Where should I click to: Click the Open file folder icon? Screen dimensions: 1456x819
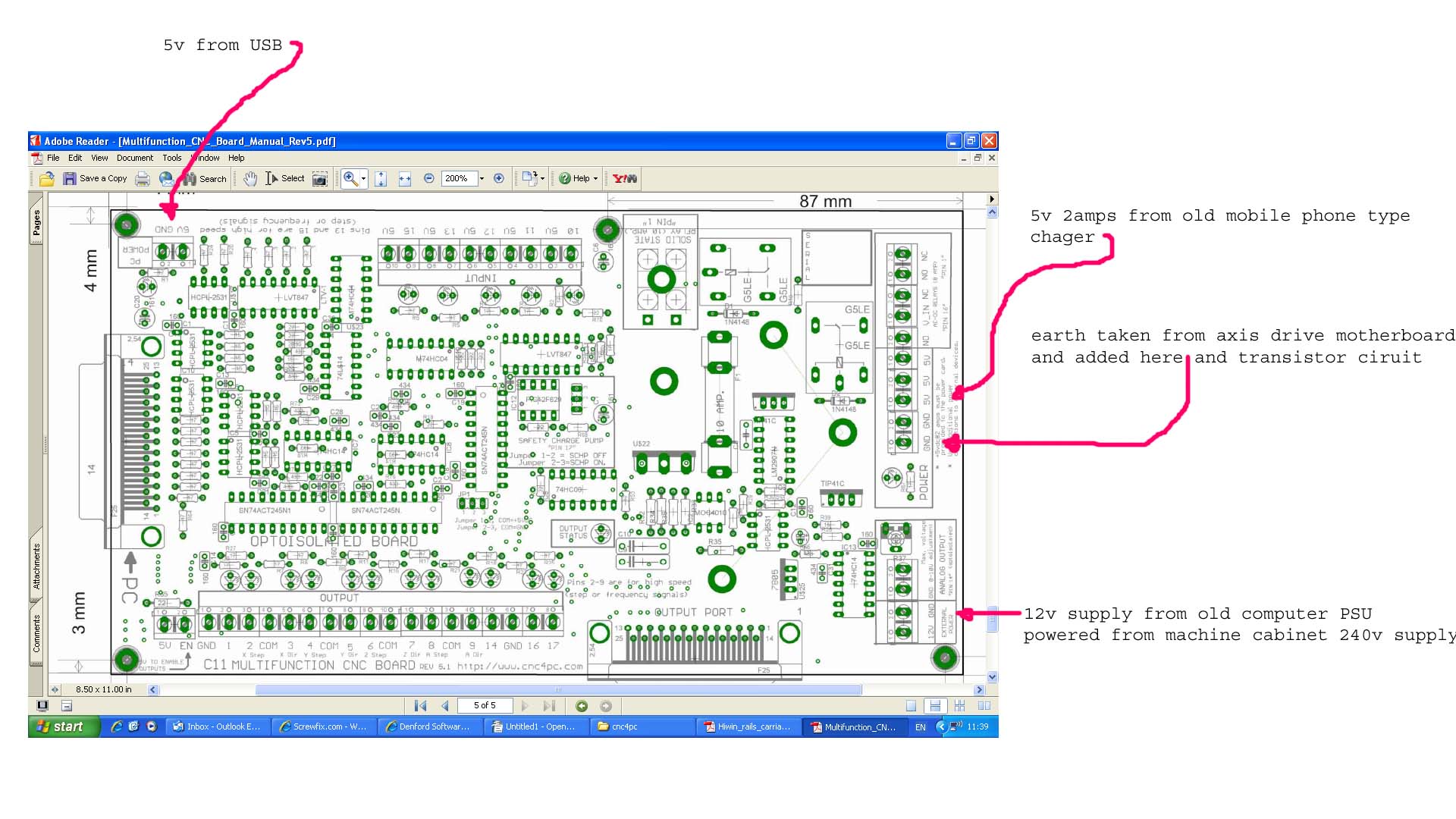click(x=47, y=179)
